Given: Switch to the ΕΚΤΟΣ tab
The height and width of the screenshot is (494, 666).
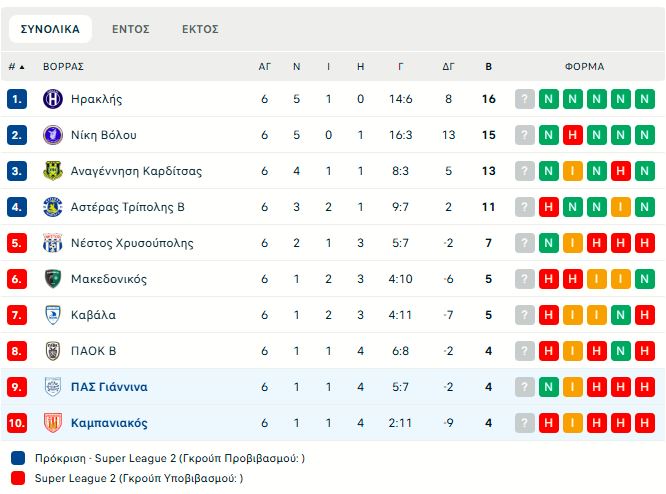Looking at the screenshot, I should click(200, 29).
